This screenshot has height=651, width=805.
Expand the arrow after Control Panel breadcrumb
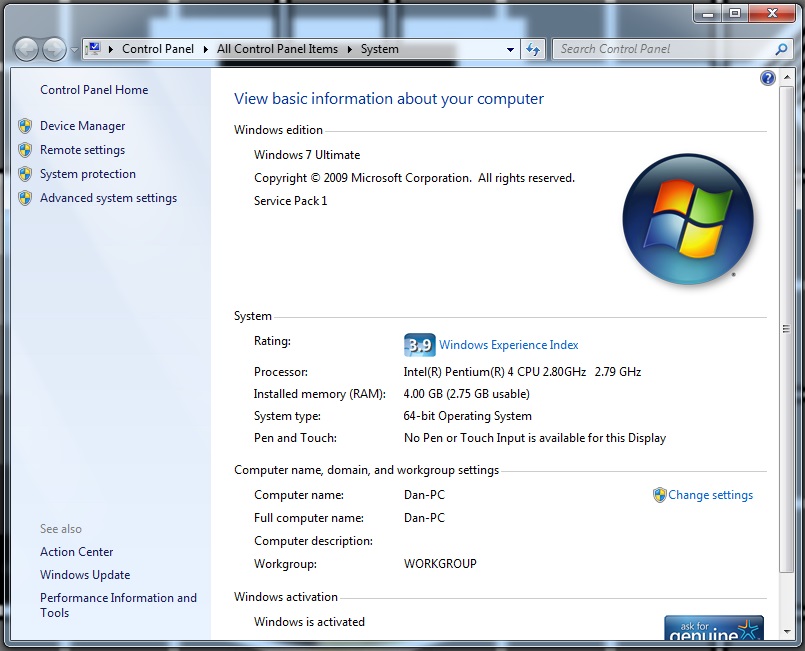(x=205, y=49)
